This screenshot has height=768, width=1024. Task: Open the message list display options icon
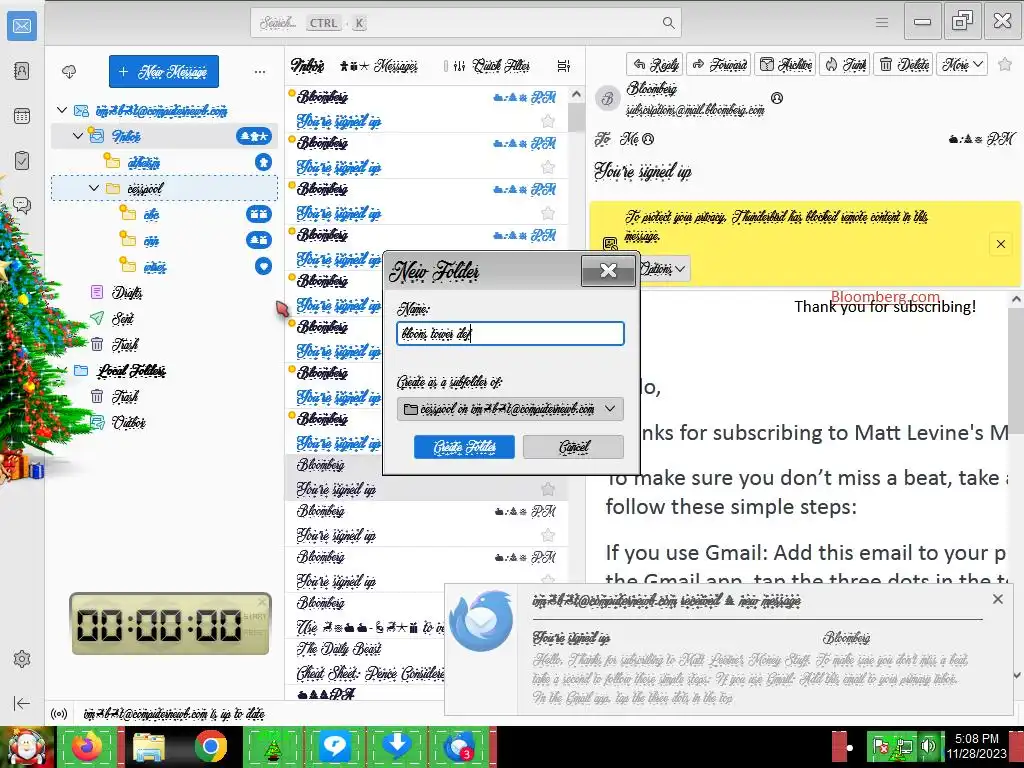pyautogui.click(x=564, y=66)
